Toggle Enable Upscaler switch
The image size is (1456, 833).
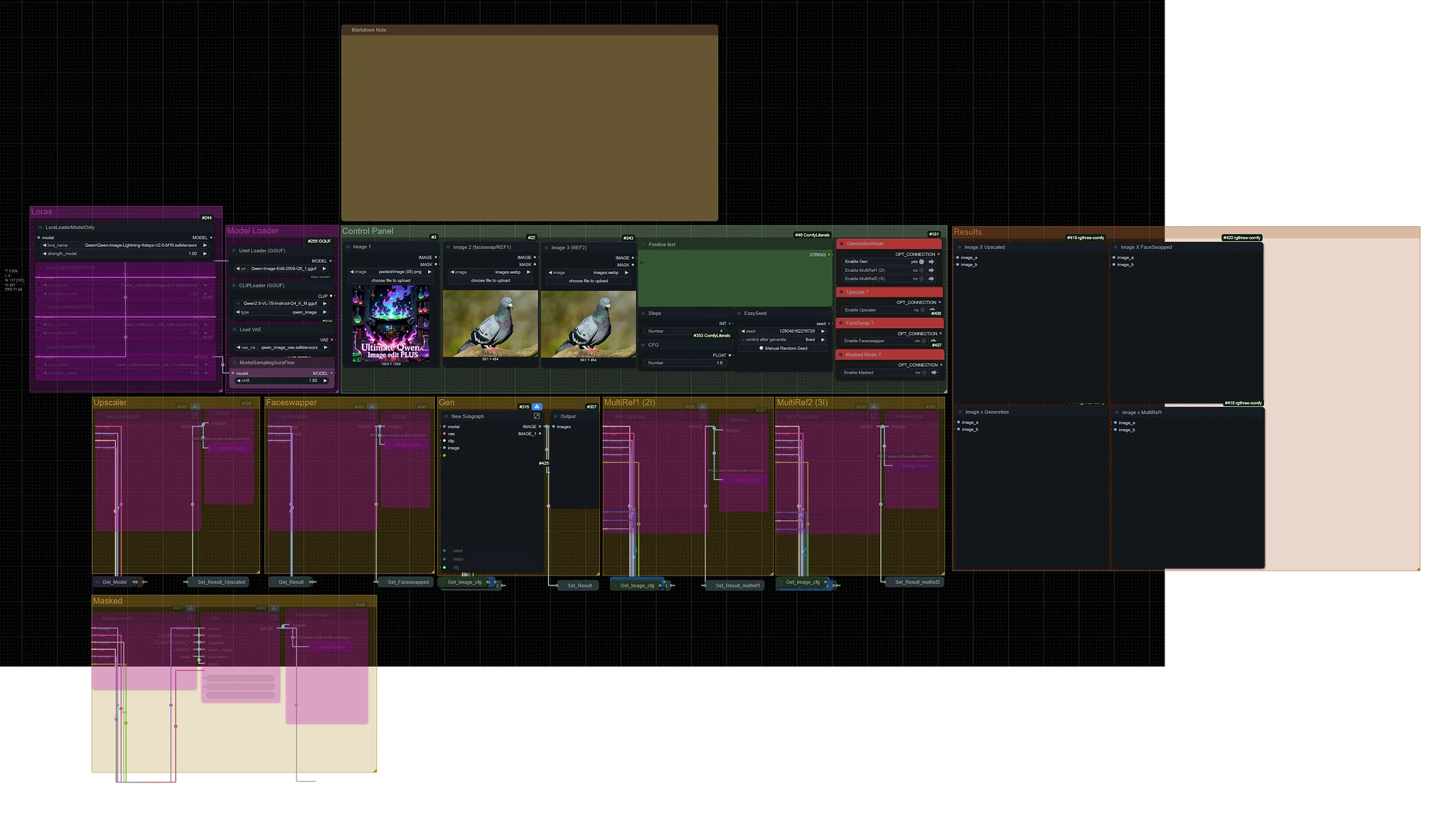pos(923,310)
